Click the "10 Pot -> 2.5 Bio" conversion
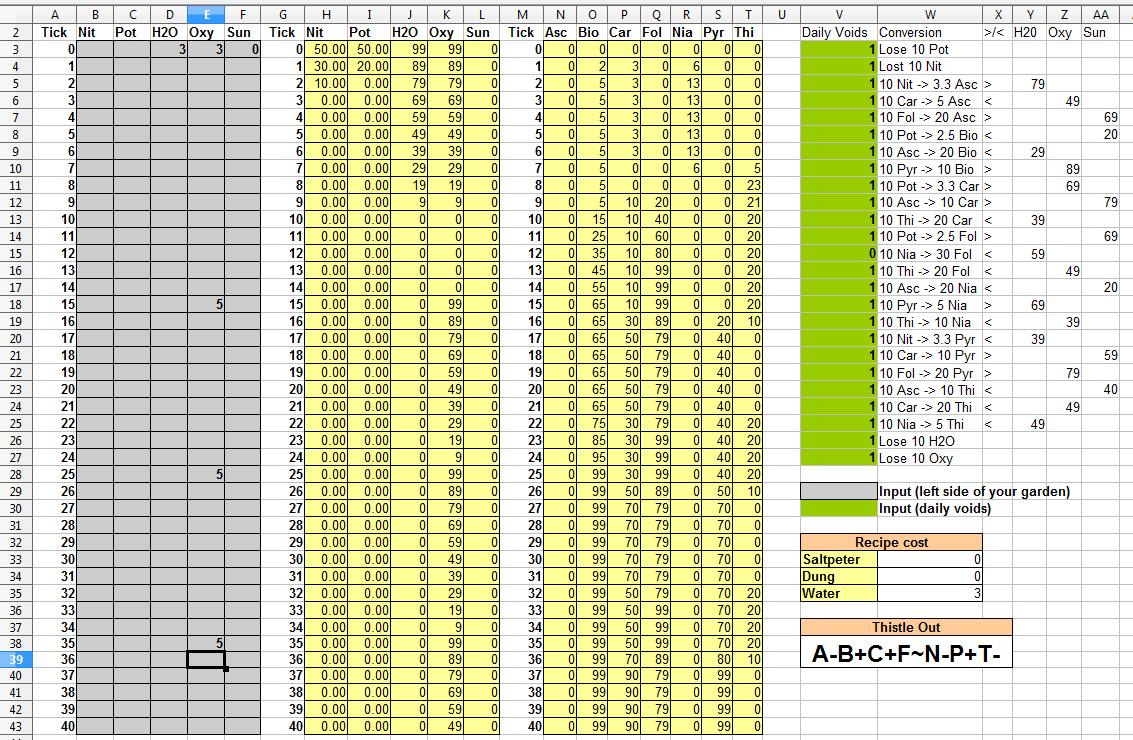 tap(930, 134)
